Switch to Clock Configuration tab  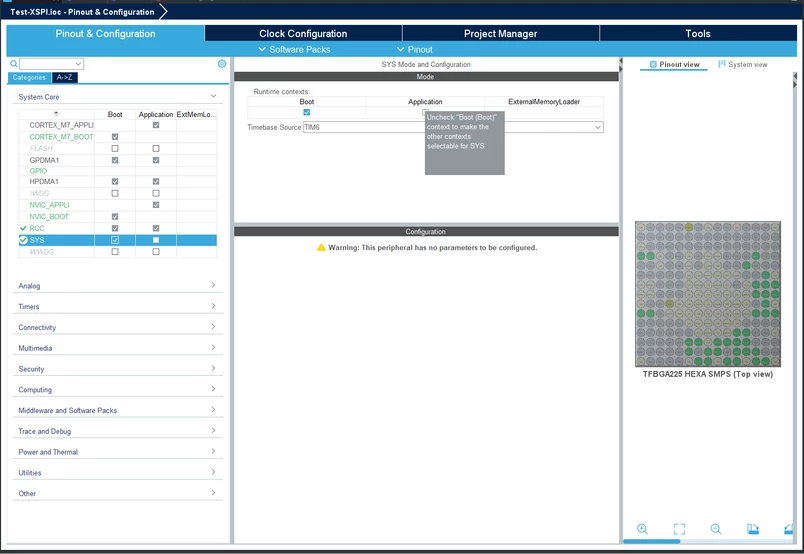303,33
